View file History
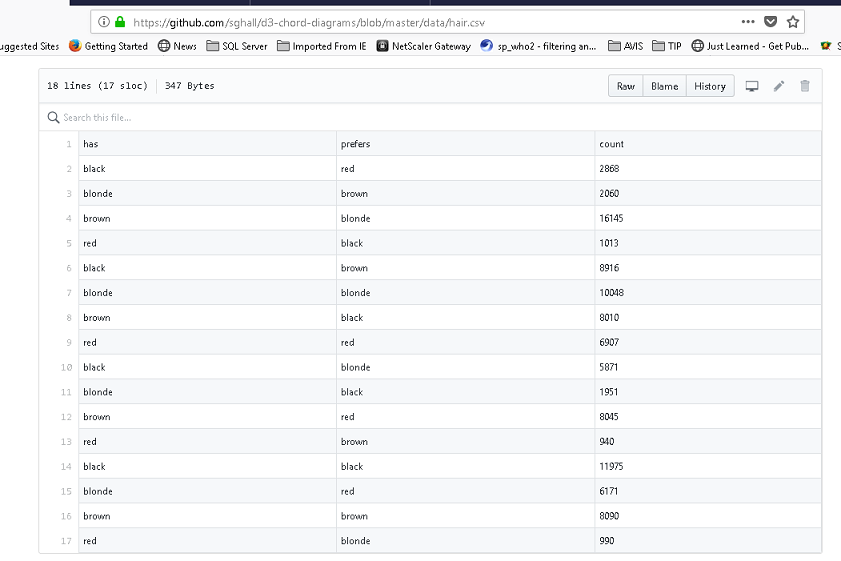The width and height of the screenshot is (841, 561). pos(710,86)
